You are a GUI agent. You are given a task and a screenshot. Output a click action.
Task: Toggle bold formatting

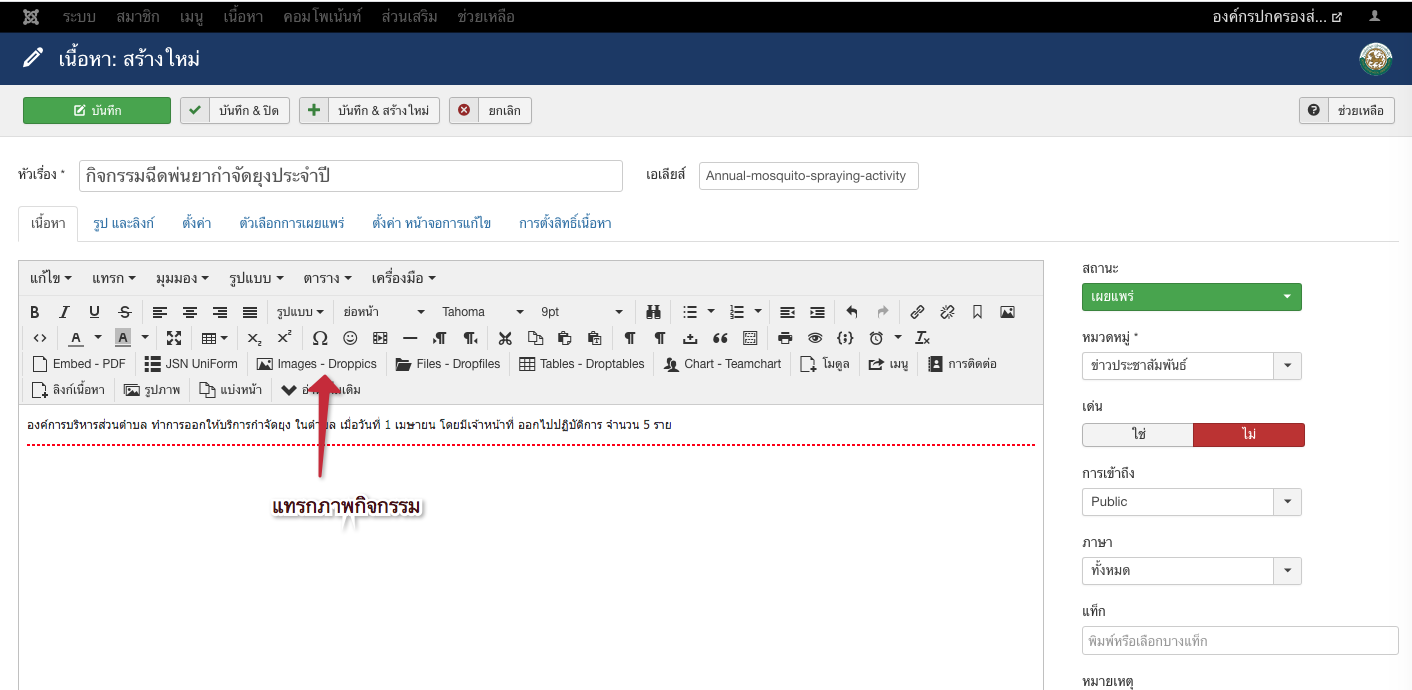(35, 312)
